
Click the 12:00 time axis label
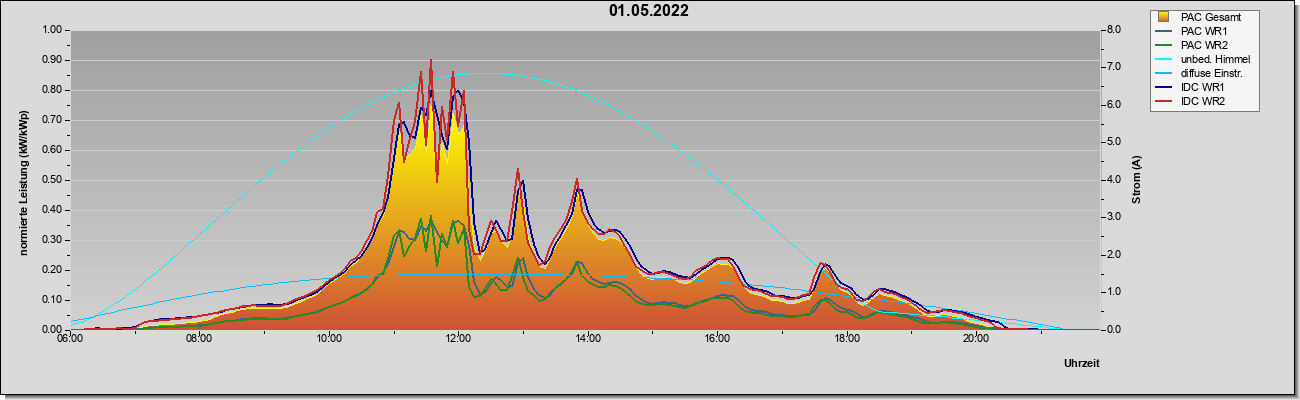458,340
